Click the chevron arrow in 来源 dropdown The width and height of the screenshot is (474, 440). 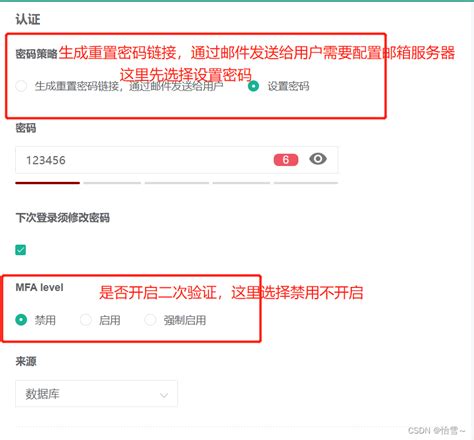164,395
